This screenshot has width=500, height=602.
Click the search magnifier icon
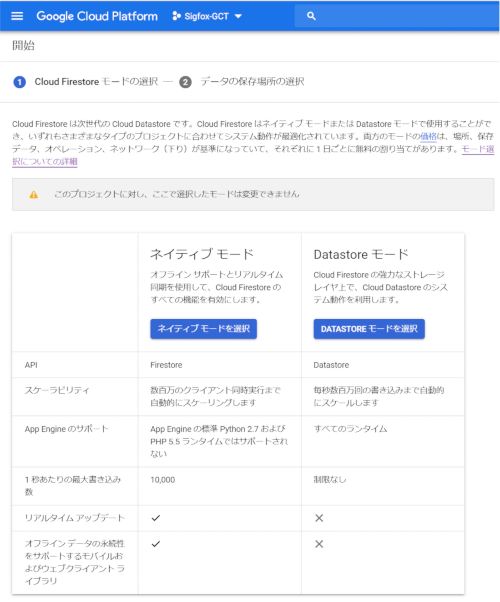point(311,16)
